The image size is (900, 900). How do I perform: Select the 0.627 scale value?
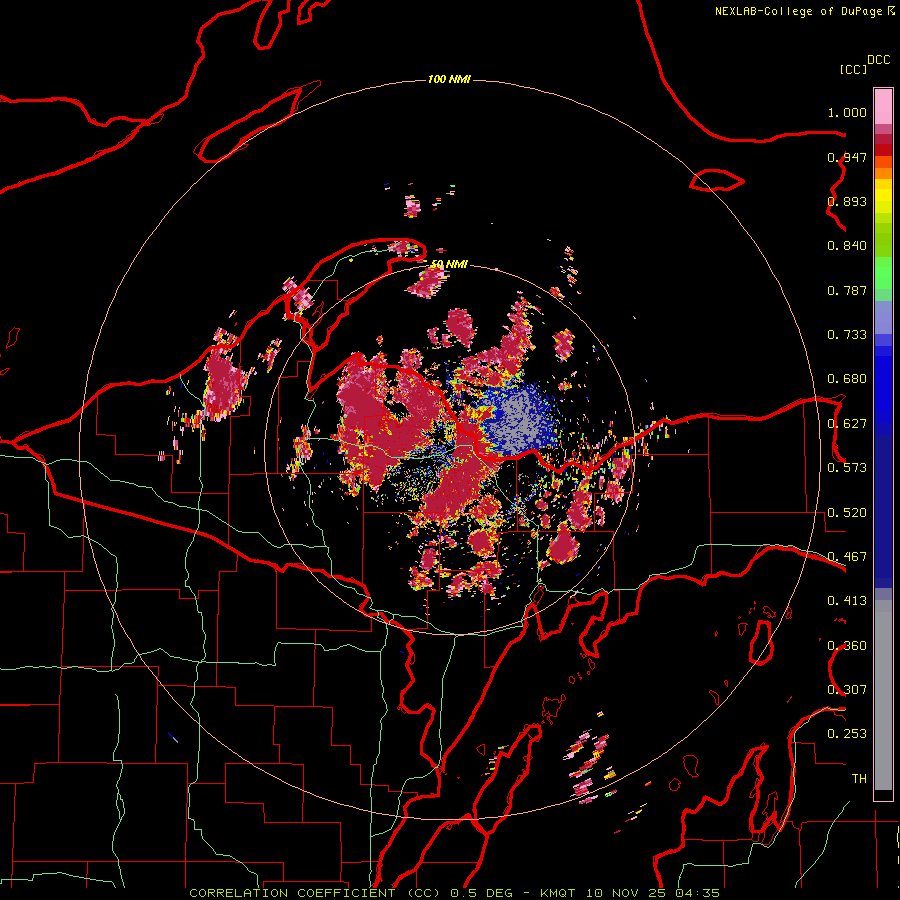pyautogui.click(x=847, y=424)
